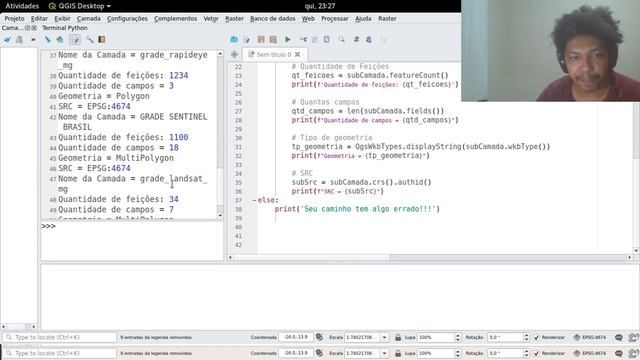Float the Camadas panel
The height and width of the screenshot is (360, 640).
click(27, 28)
